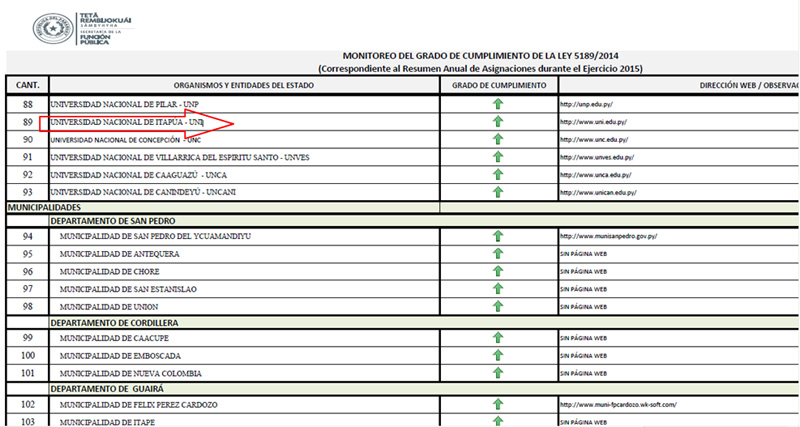Select the CANT. column header
The width and height of the screenshot is (800, 427).
point(27,86)
